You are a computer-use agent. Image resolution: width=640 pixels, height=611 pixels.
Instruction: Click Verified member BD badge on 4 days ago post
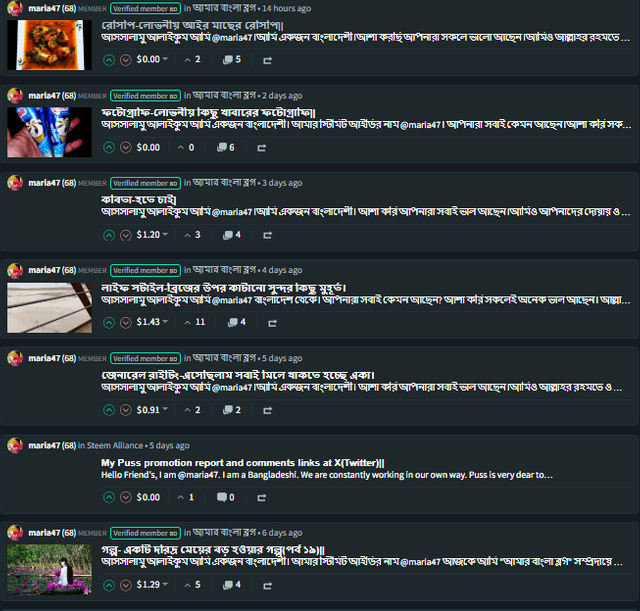click(x=145, y=270)
